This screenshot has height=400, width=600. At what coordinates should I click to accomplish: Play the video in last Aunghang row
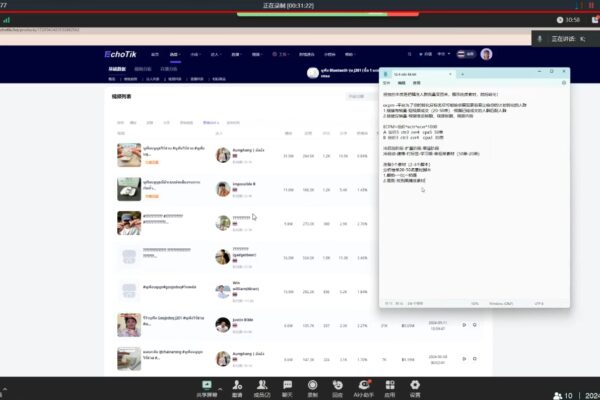[464, 359]
